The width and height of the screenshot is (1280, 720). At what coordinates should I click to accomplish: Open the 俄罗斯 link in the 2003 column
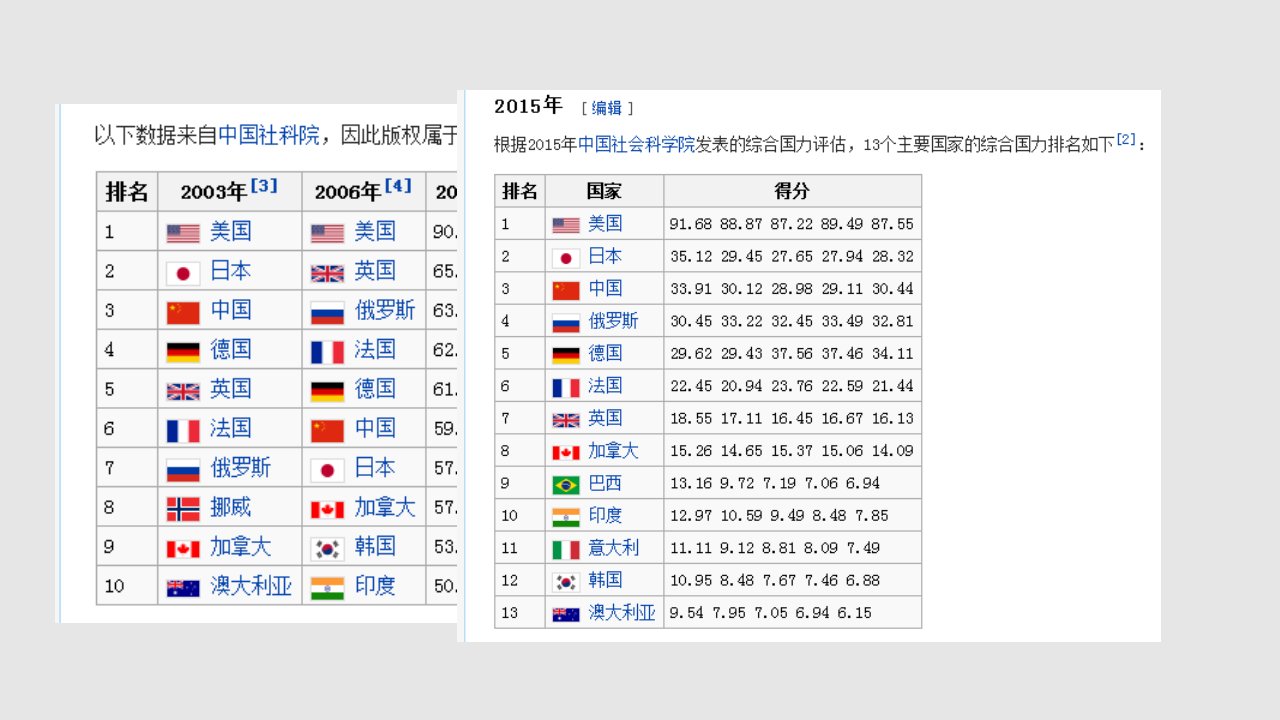(240, 469)
